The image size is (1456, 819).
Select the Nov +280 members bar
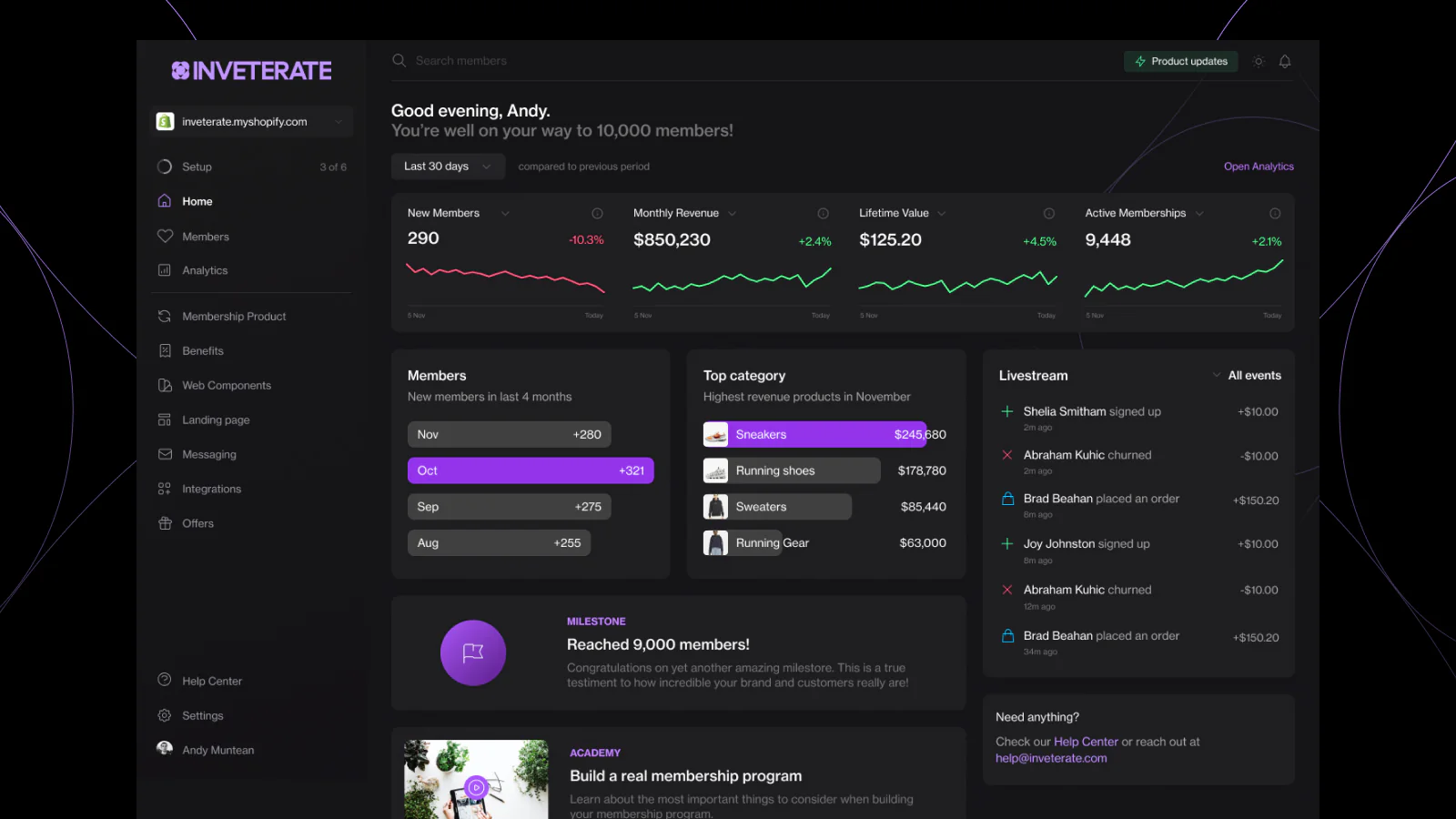(x=510, y=434)
